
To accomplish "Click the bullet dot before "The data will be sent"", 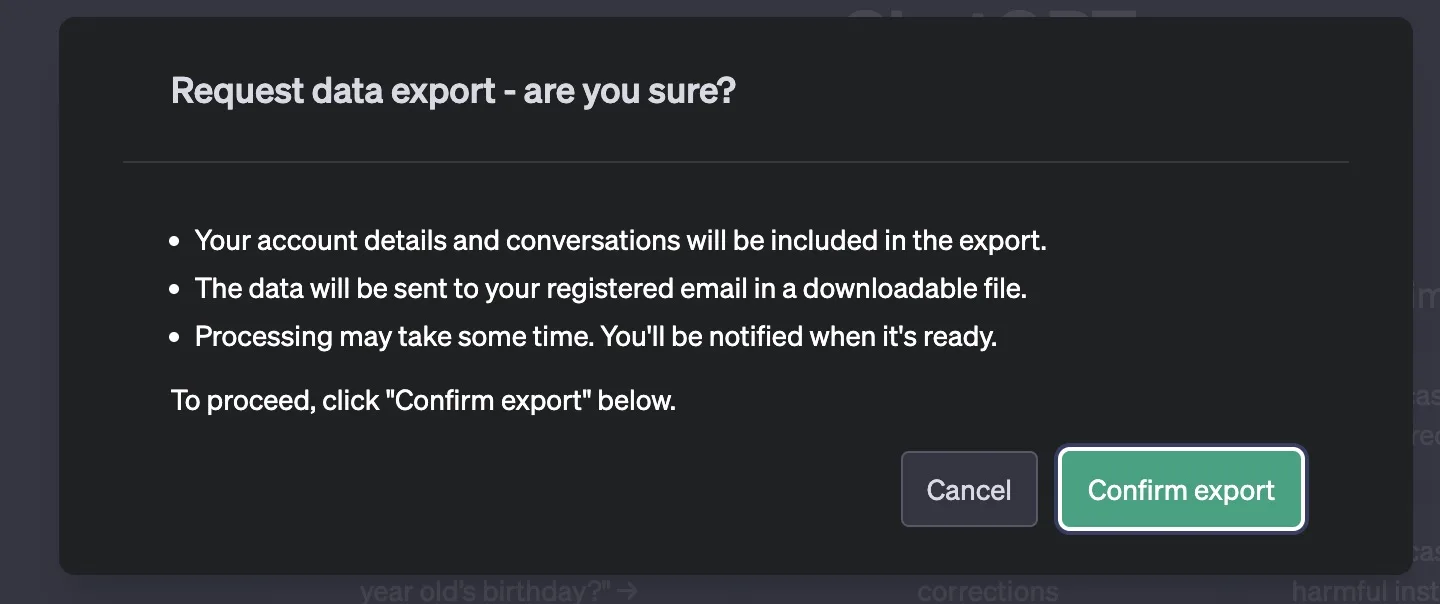I will click(175, 290).
